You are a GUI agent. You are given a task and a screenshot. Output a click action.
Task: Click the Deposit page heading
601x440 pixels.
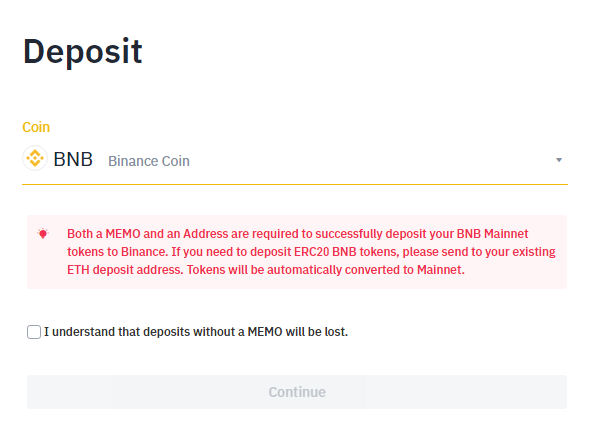(83, 51)
